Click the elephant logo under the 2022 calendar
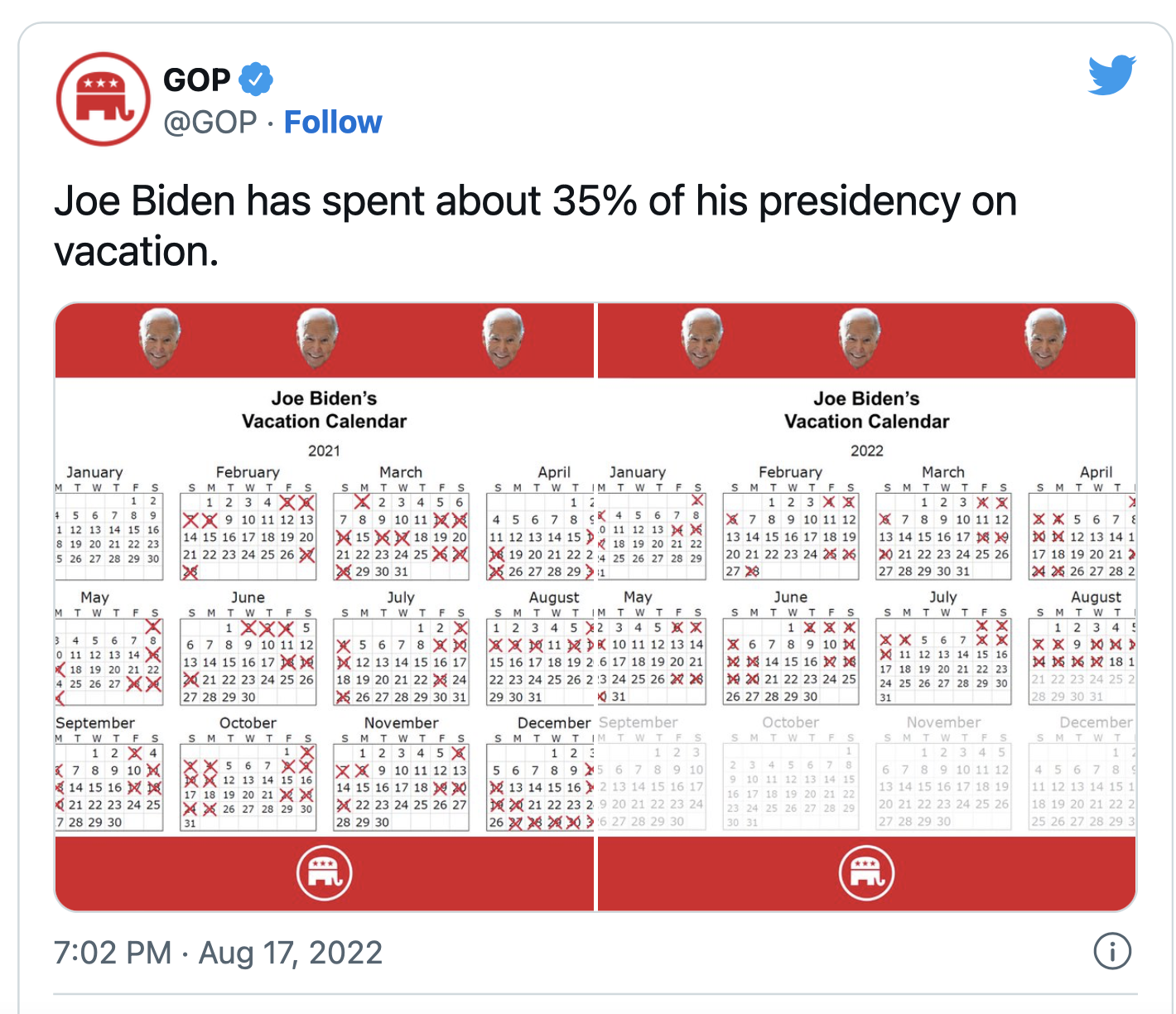The width and height of the screenshot is (1176, 1014). (866, 872)
